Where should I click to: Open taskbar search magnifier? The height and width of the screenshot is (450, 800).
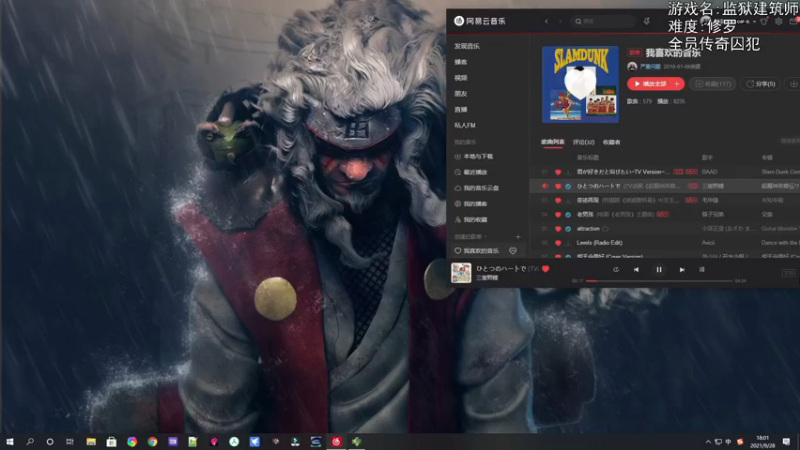tap(30, 441)
